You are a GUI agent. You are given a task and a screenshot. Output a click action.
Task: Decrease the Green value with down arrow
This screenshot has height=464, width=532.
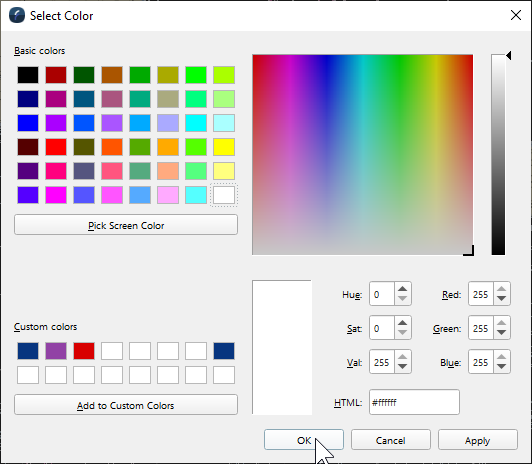click(501, 333)
